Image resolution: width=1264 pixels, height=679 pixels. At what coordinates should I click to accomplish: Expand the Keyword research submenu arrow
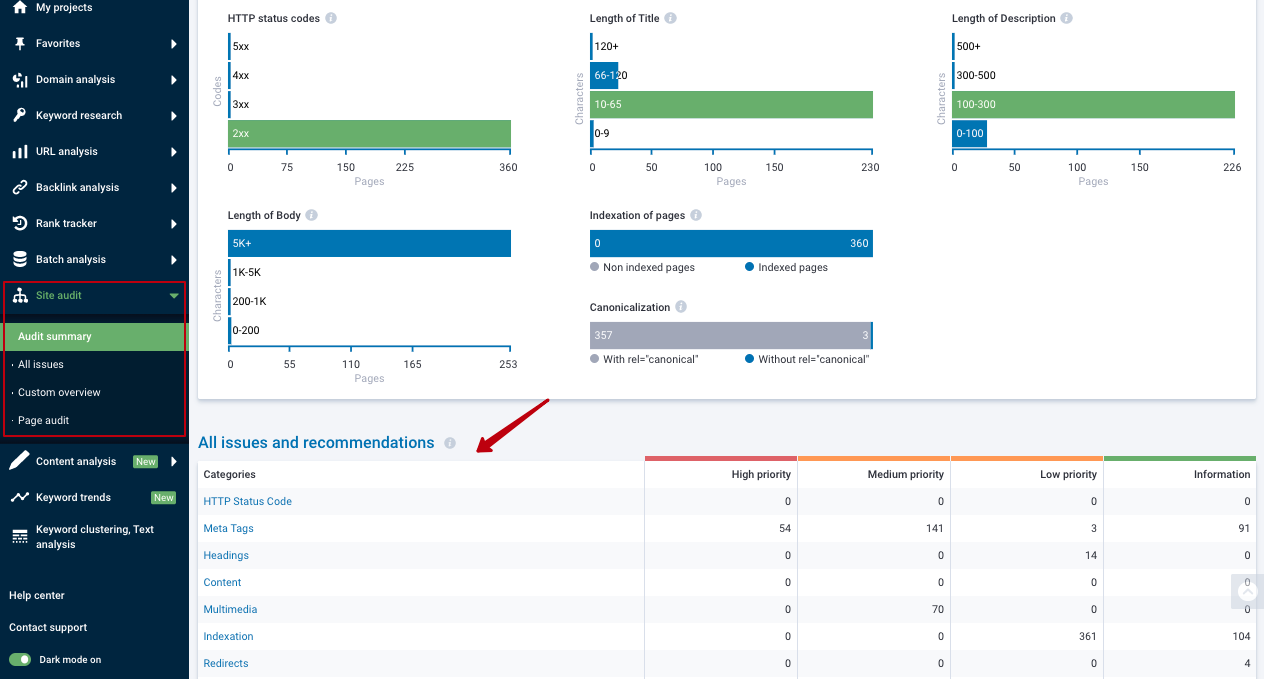174,116
